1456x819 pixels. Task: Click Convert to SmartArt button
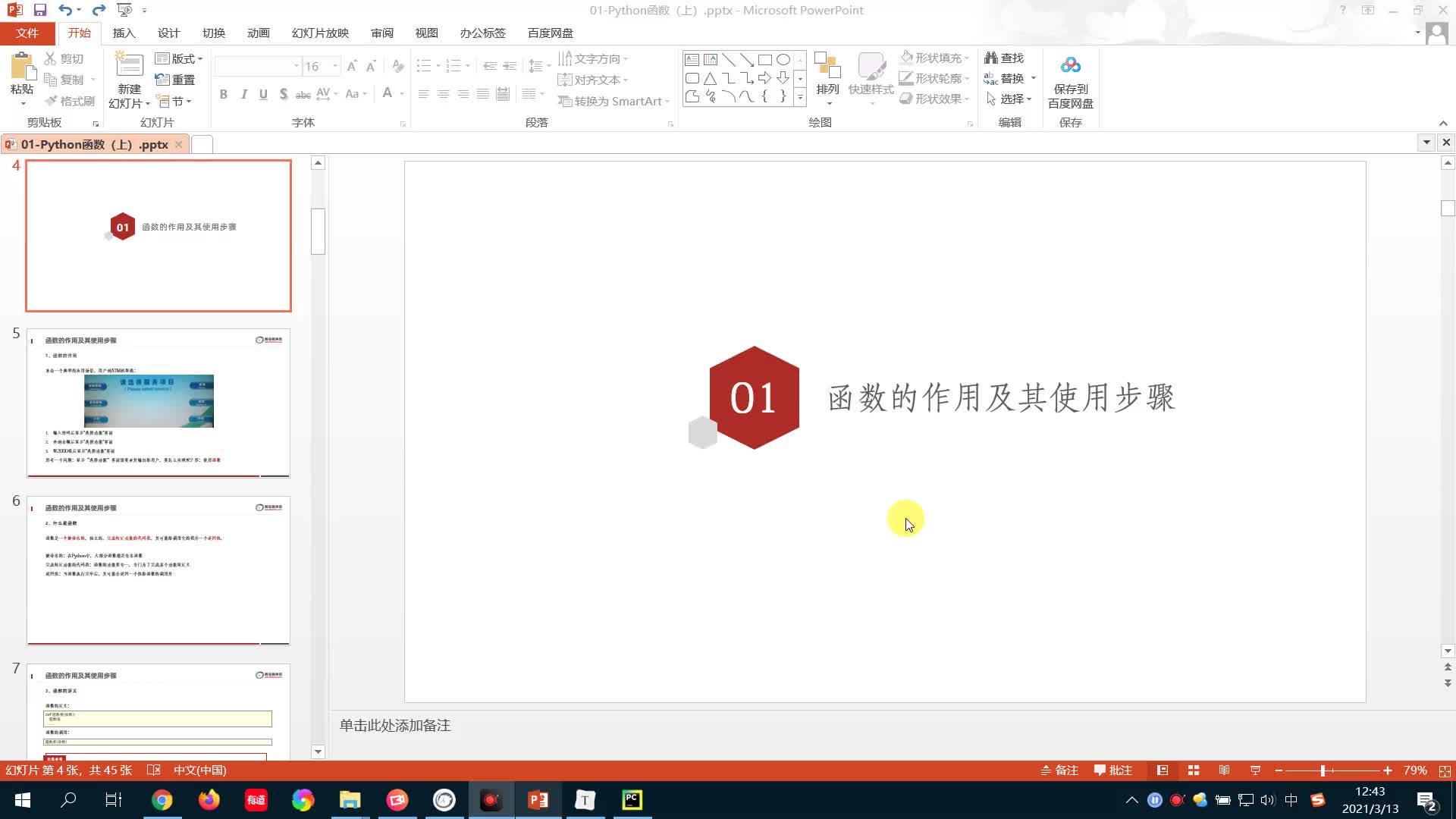click(x=613, y=101)
